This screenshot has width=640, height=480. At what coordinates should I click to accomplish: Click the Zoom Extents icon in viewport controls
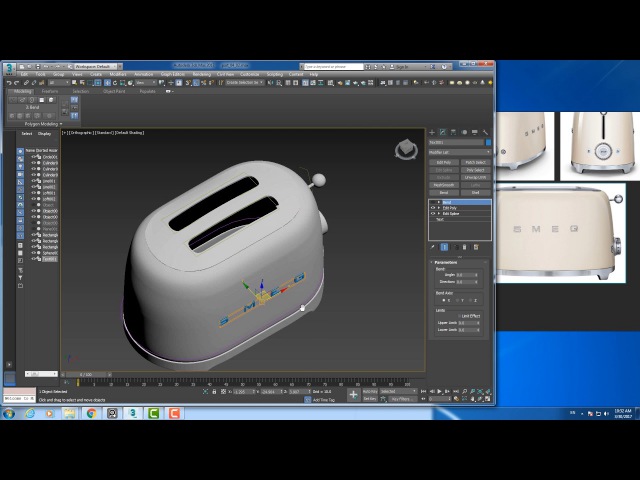(480, 391)
